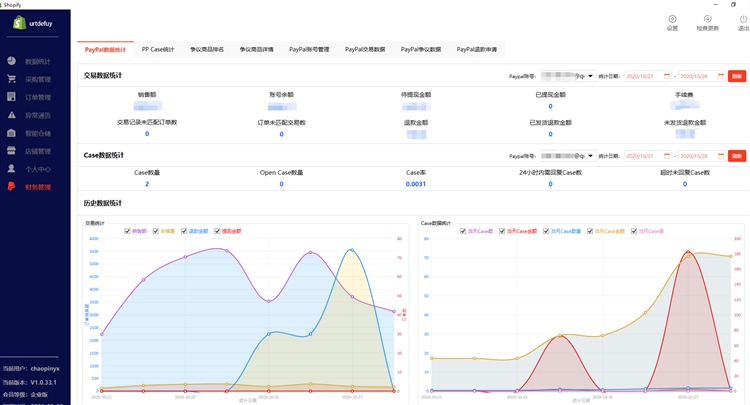The image size is (750, 405).
Task: Toggle the 退款金额 legend checkbox
Action: point(183,231)
